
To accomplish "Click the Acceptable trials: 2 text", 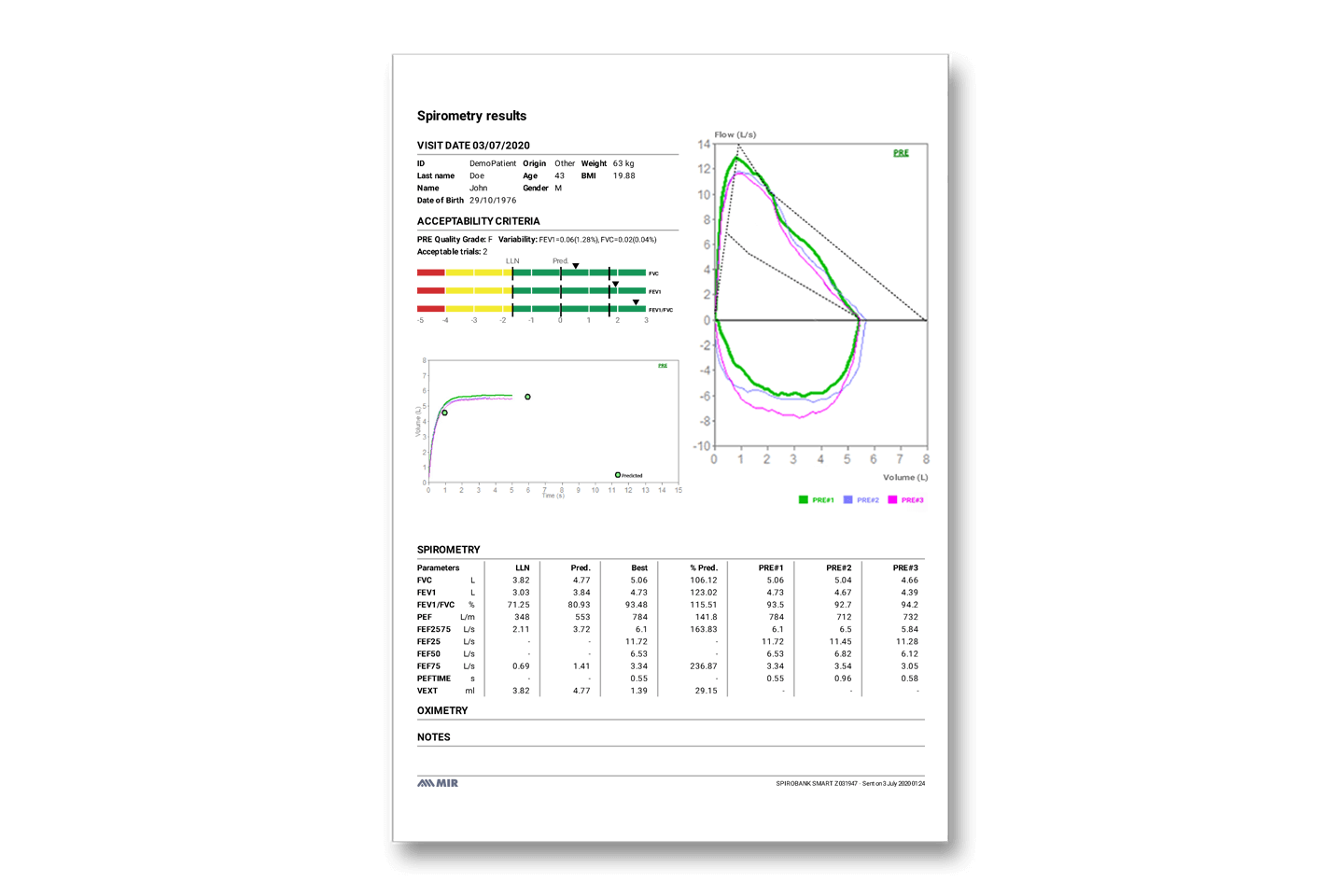I will pos(452,252).
